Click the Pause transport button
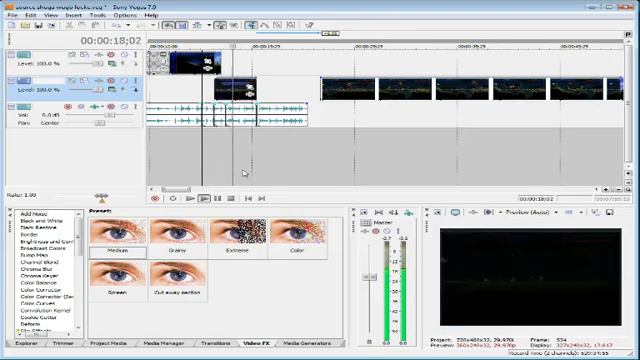The image size is (640, 360). click(x=218, y=199)
